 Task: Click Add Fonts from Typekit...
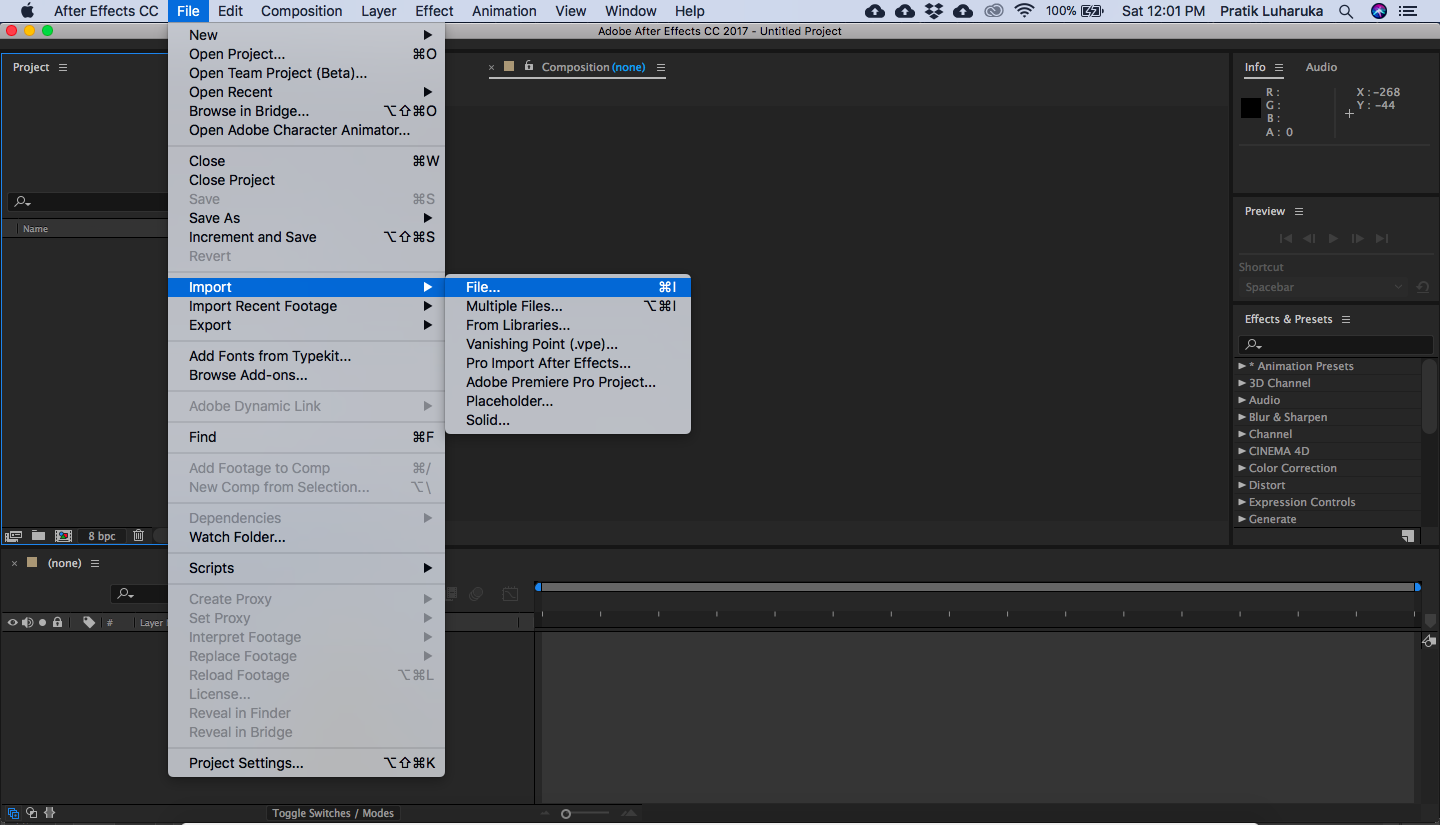306,356
